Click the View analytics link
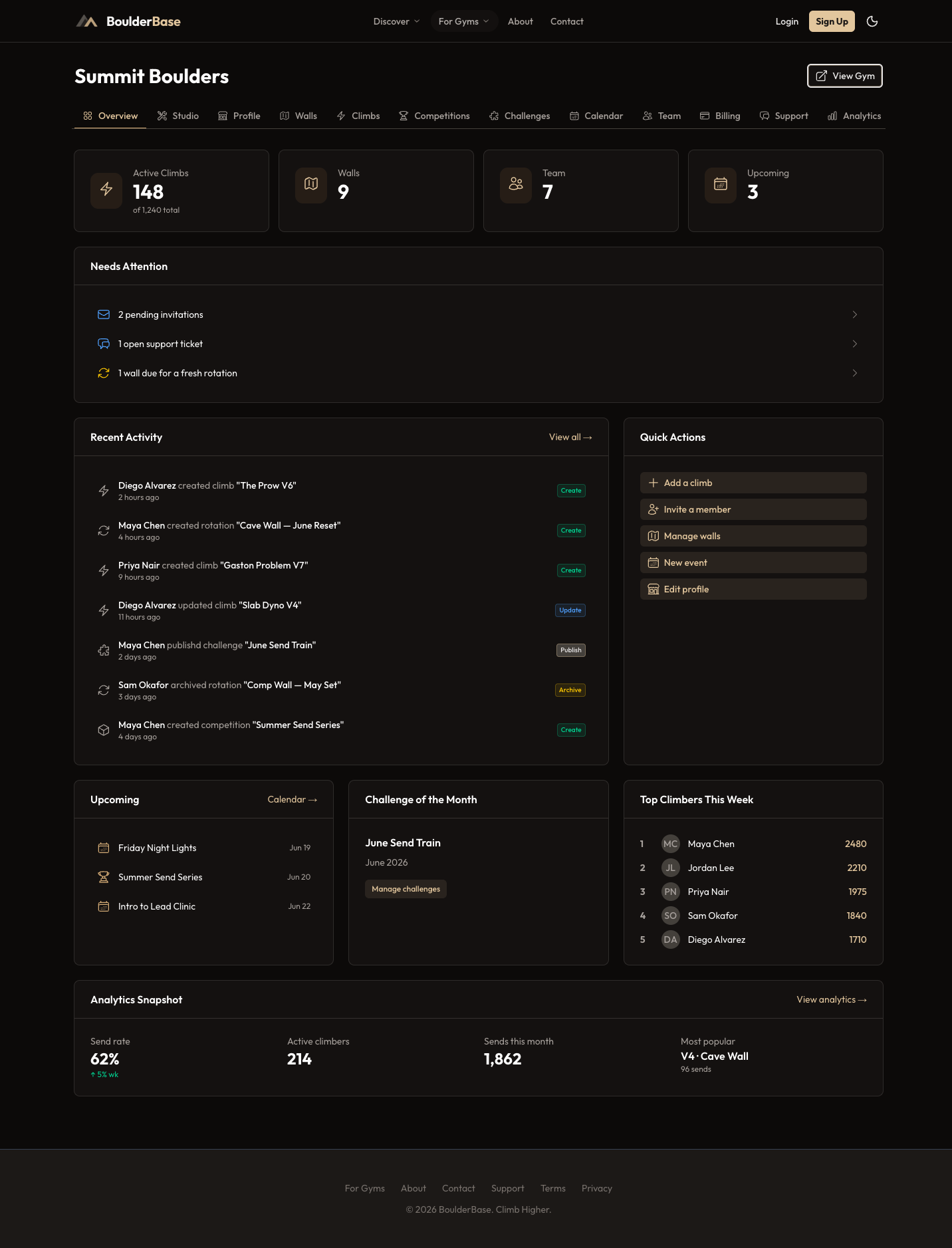 tap(832, 999)
